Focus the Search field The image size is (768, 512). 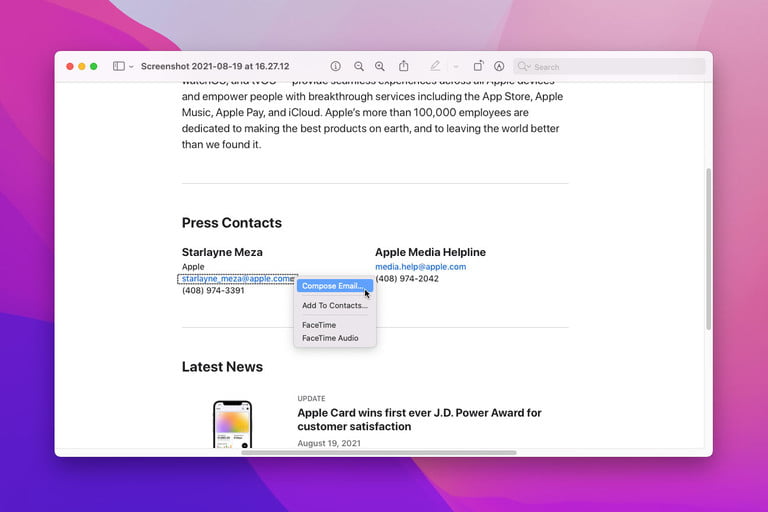coord(609,67)
